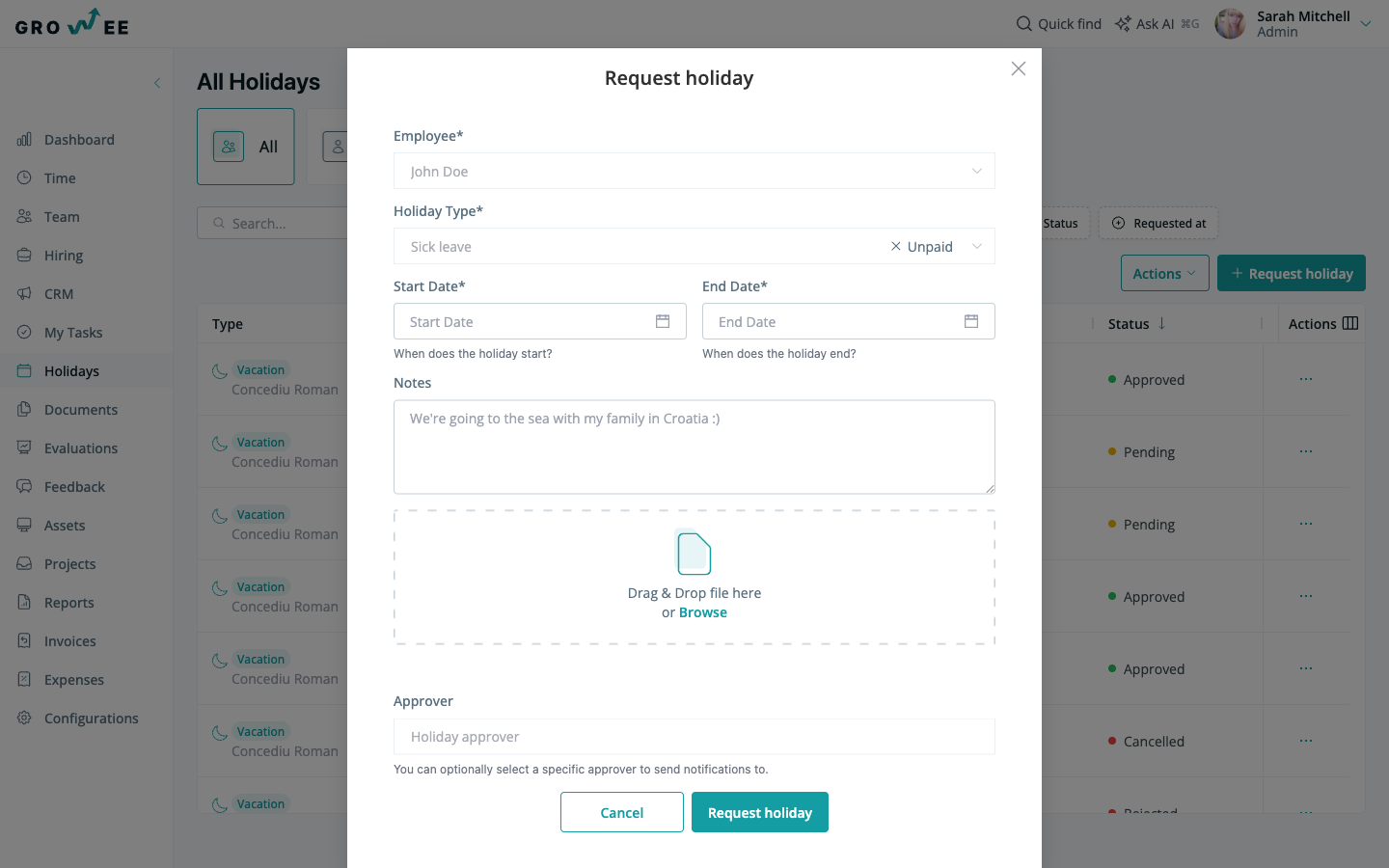Clear the Holiday Type selection
The width and height of the screenshot is (1389, 868).
tap(896, 247)
